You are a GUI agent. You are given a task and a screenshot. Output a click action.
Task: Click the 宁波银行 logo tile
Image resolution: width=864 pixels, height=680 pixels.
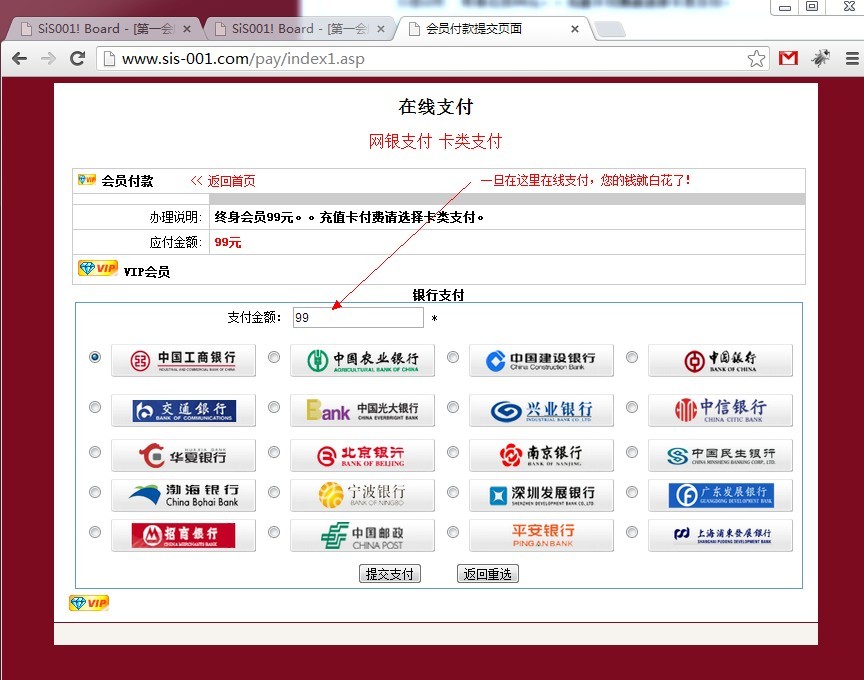363,495
